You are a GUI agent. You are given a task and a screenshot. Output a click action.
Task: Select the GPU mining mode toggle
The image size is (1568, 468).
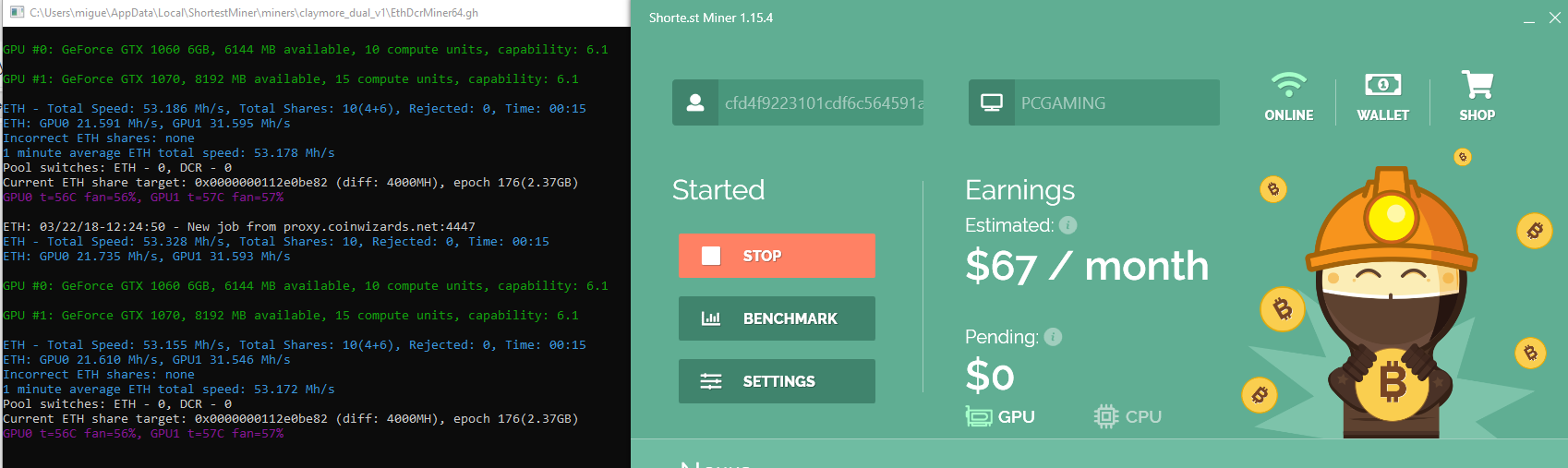[x=1000, y=416]
